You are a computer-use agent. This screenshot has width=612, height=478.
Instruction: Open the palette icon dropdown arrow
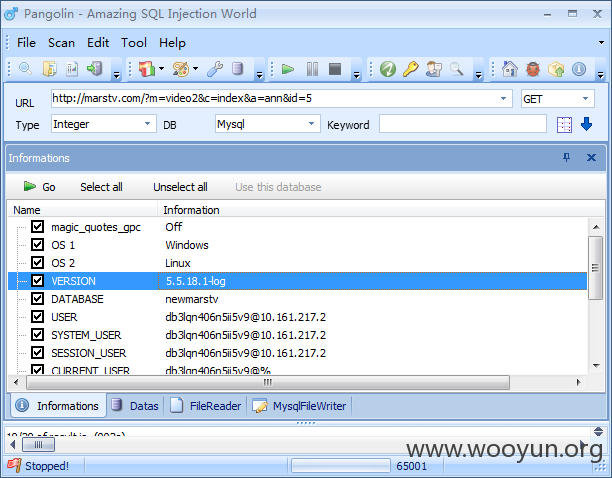pos(196,69)
